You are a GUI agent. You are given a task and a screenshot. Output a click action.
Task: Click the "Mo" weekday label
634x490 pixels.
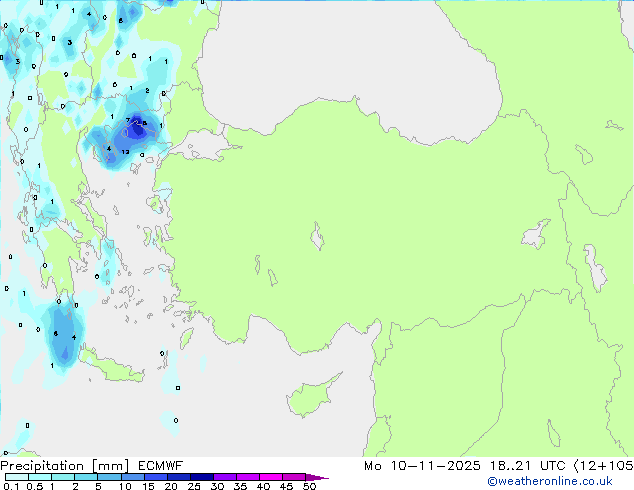(372, 466)
